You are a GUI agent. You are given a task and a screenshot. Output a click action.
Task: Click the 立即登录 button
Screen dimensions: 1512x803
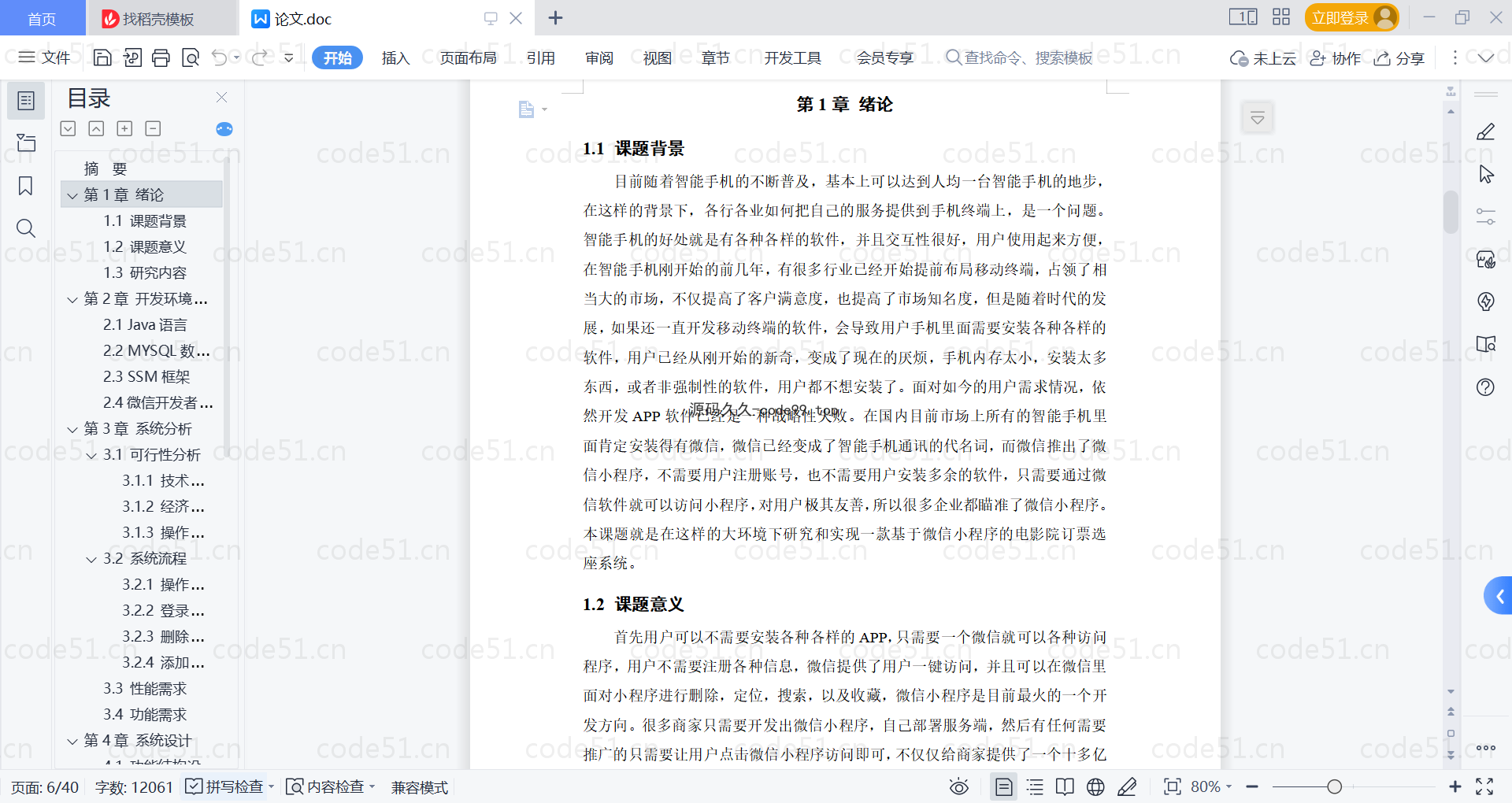1351,17
